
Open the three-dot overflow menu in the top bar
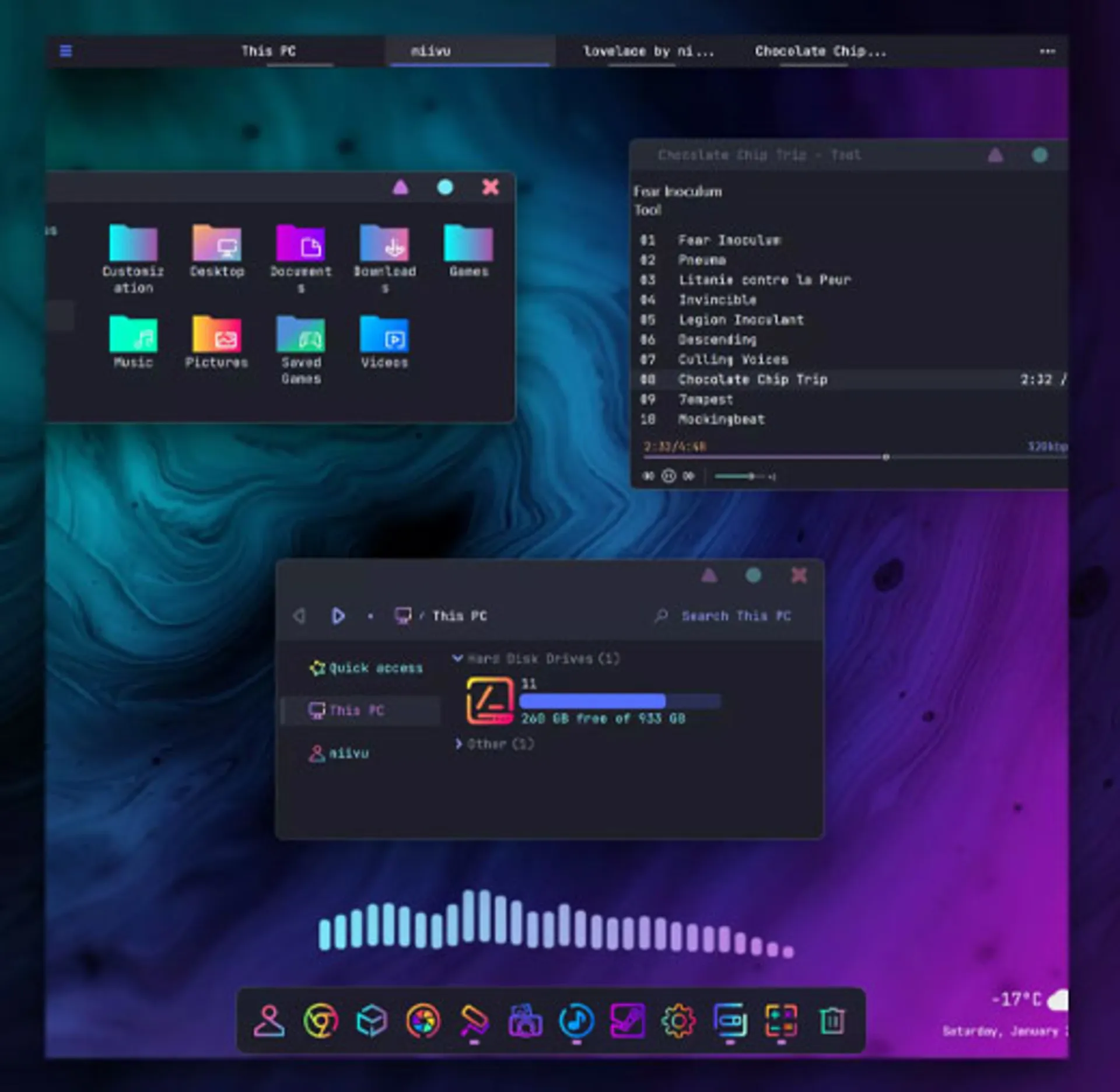[x=1047, y=51]
